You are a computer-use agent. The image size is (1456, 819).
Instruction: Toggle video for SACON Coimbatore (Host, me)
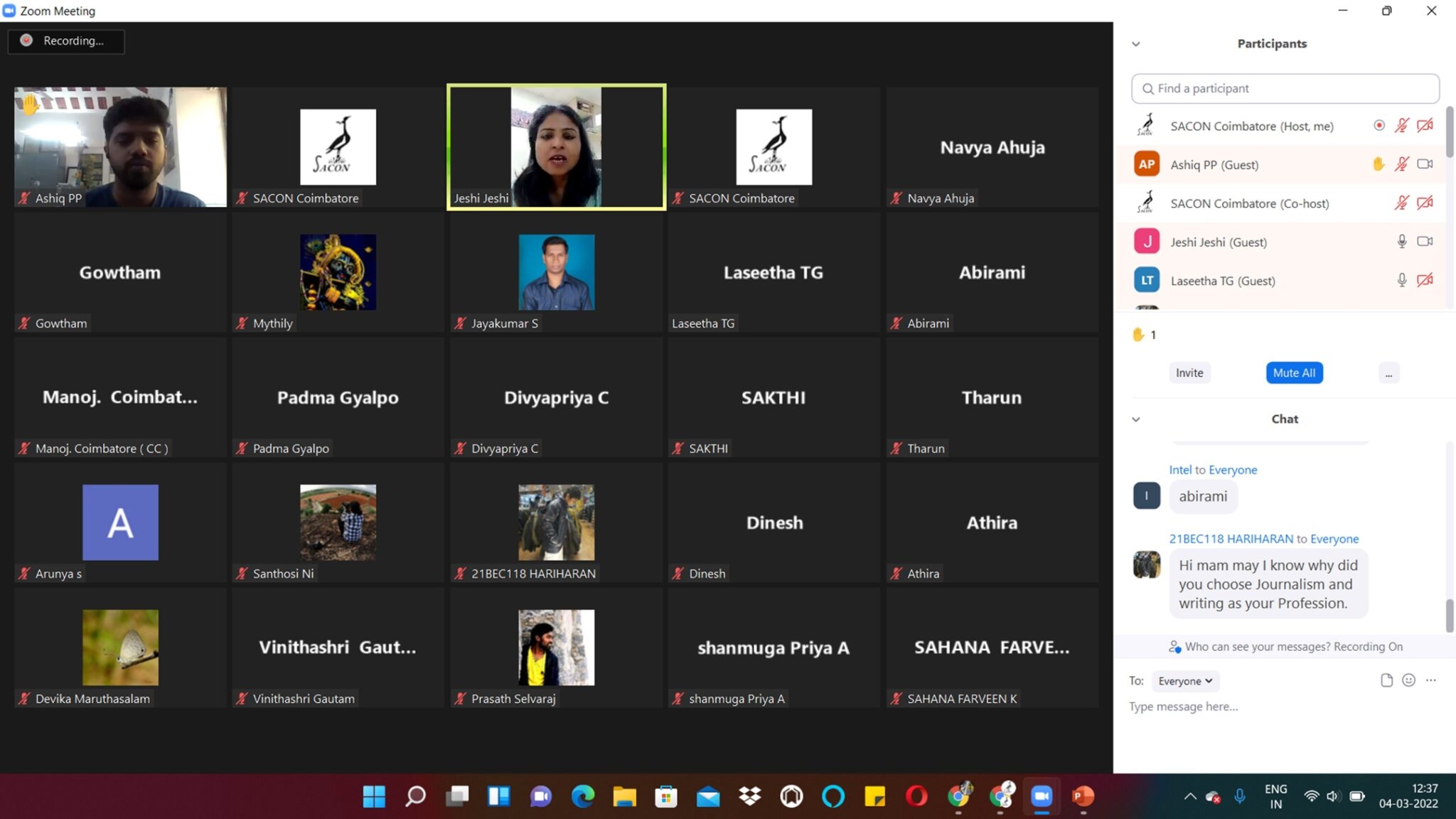tap(1425, 126)
